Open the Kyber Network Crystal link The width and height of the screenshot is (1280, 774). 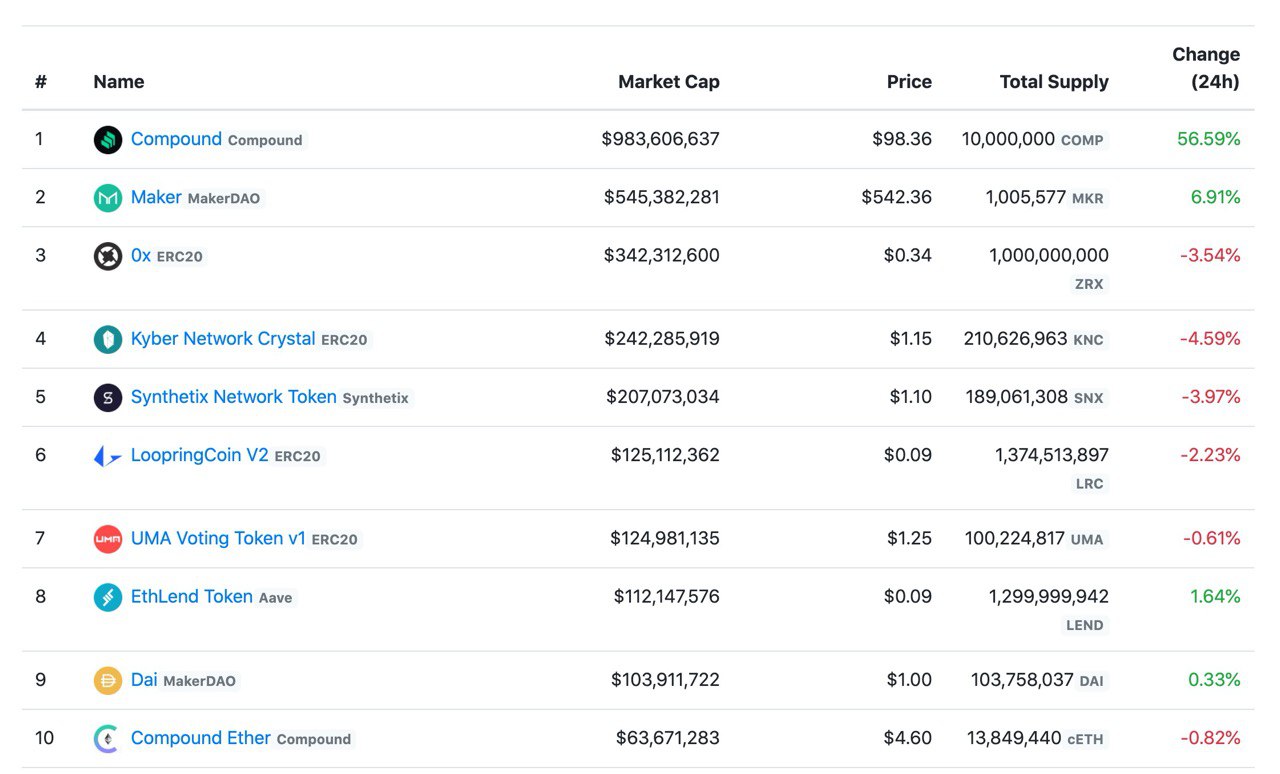pyautogui.click(x=223, y=338)
